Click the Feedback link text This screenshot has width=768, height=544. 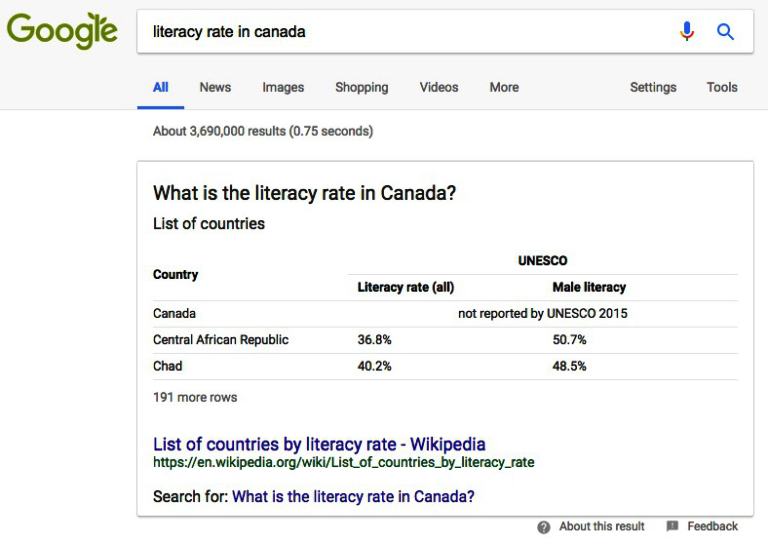pos(713,527)
